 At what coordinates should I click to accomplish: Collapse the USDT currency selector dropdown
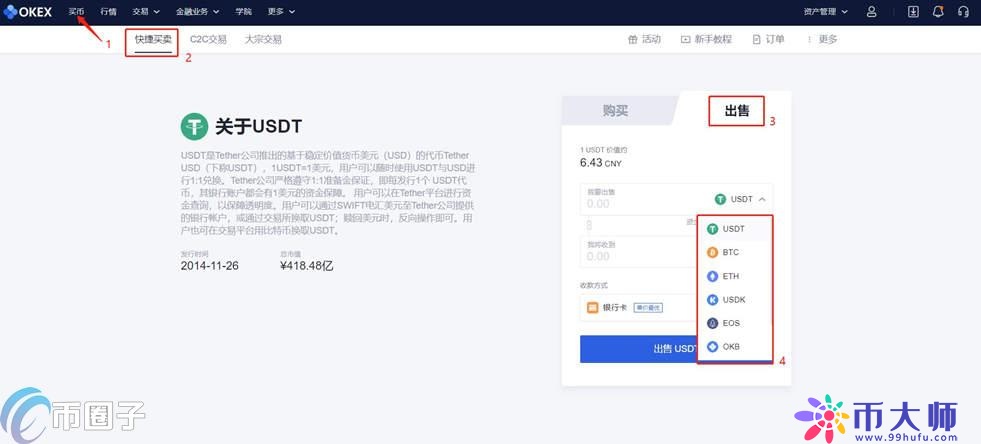click(x=740, y=199)
